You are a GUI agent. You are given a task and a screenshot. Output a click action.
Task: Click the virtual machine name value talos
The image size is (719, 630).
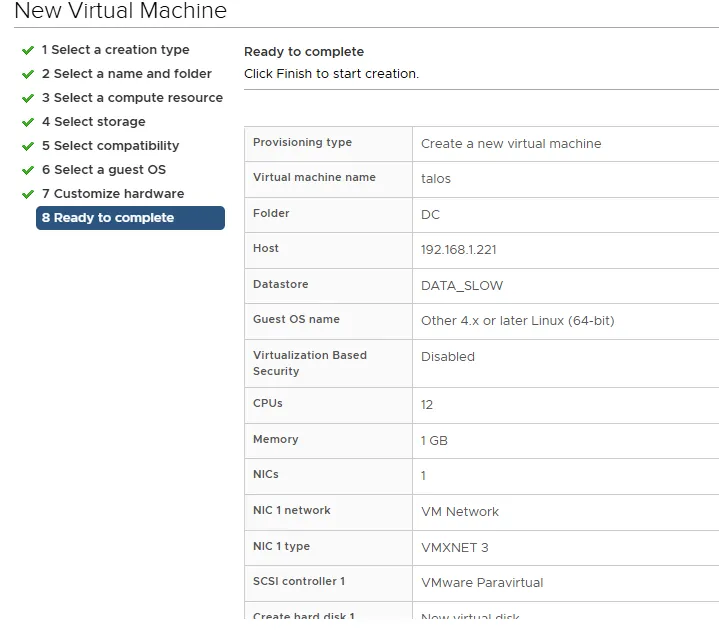[x=436, y=179]
